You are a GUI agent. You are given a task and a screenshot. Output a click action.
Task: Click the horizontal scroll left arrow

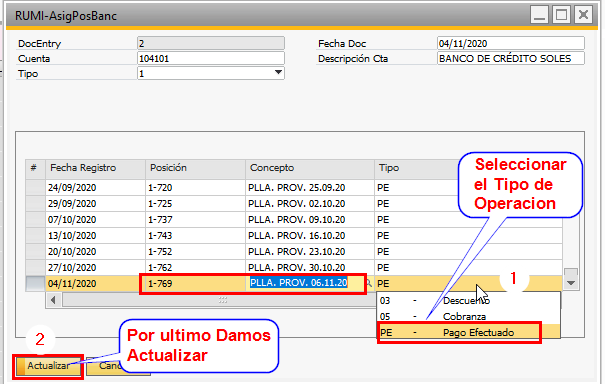[53, 300]
